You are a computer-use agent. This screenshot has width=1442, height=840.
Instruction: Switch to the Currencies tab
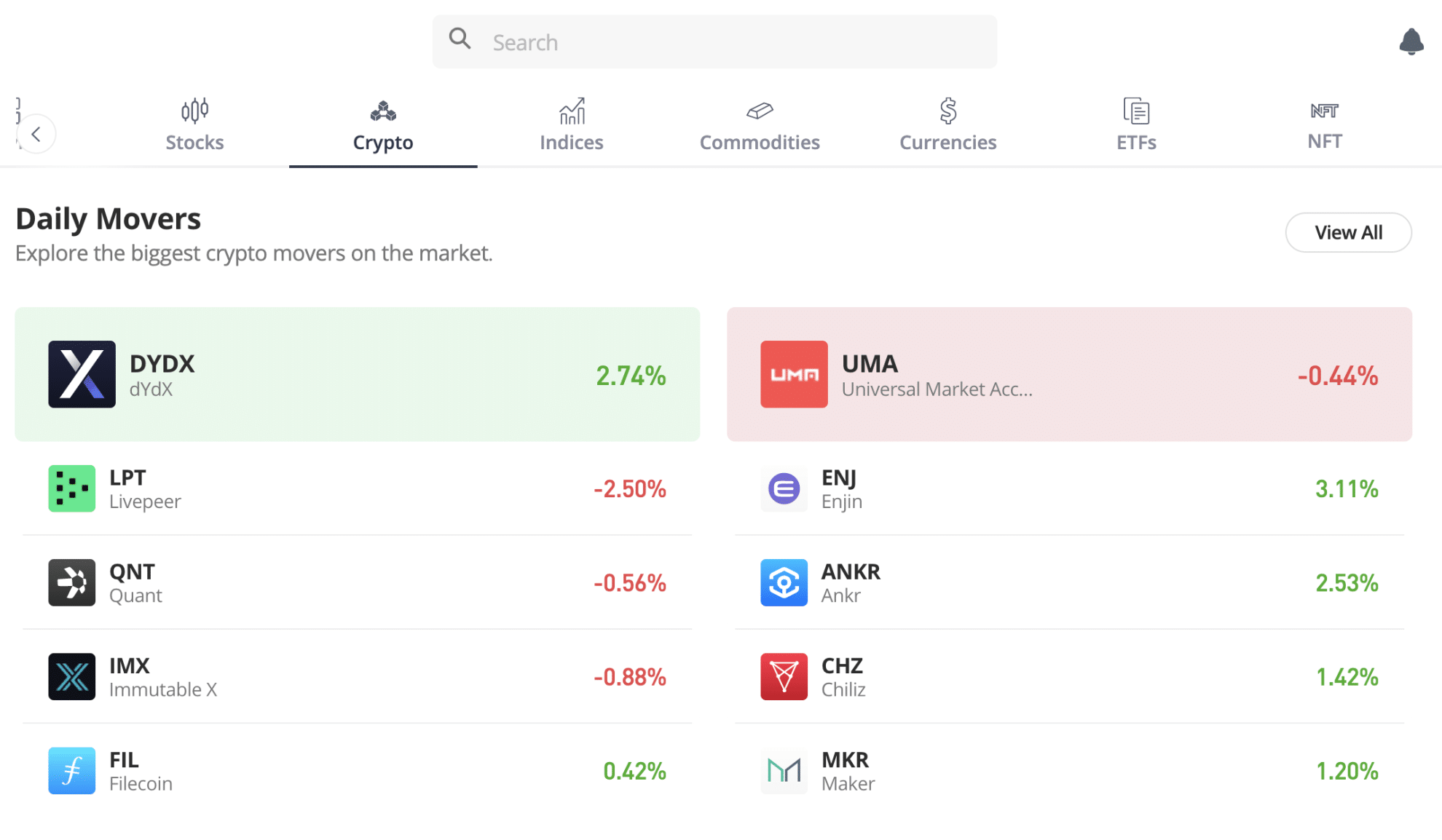tap(947, 126)
